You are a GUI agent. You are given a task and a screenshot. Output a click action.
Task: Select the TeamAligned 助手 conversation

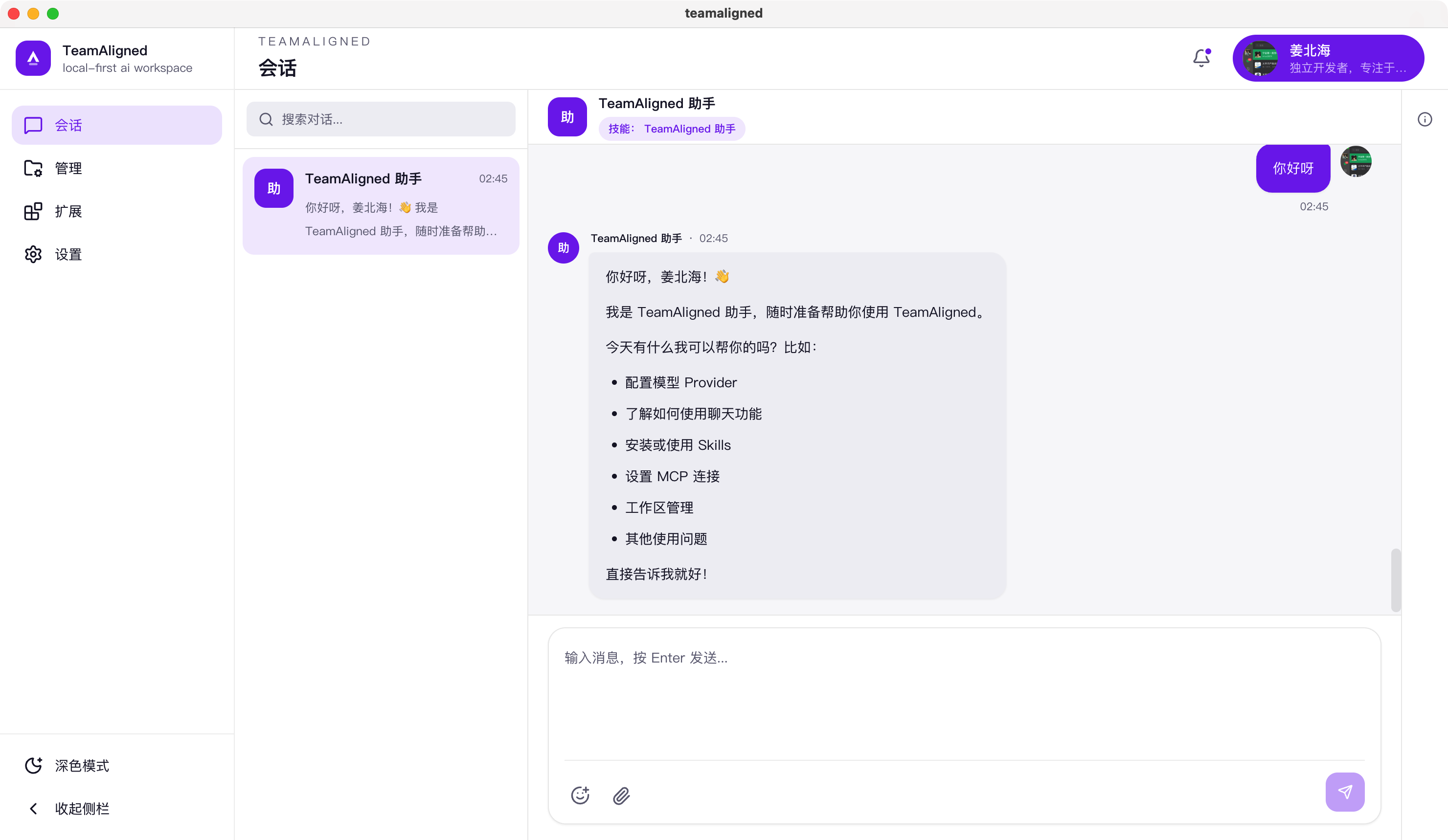381,205
